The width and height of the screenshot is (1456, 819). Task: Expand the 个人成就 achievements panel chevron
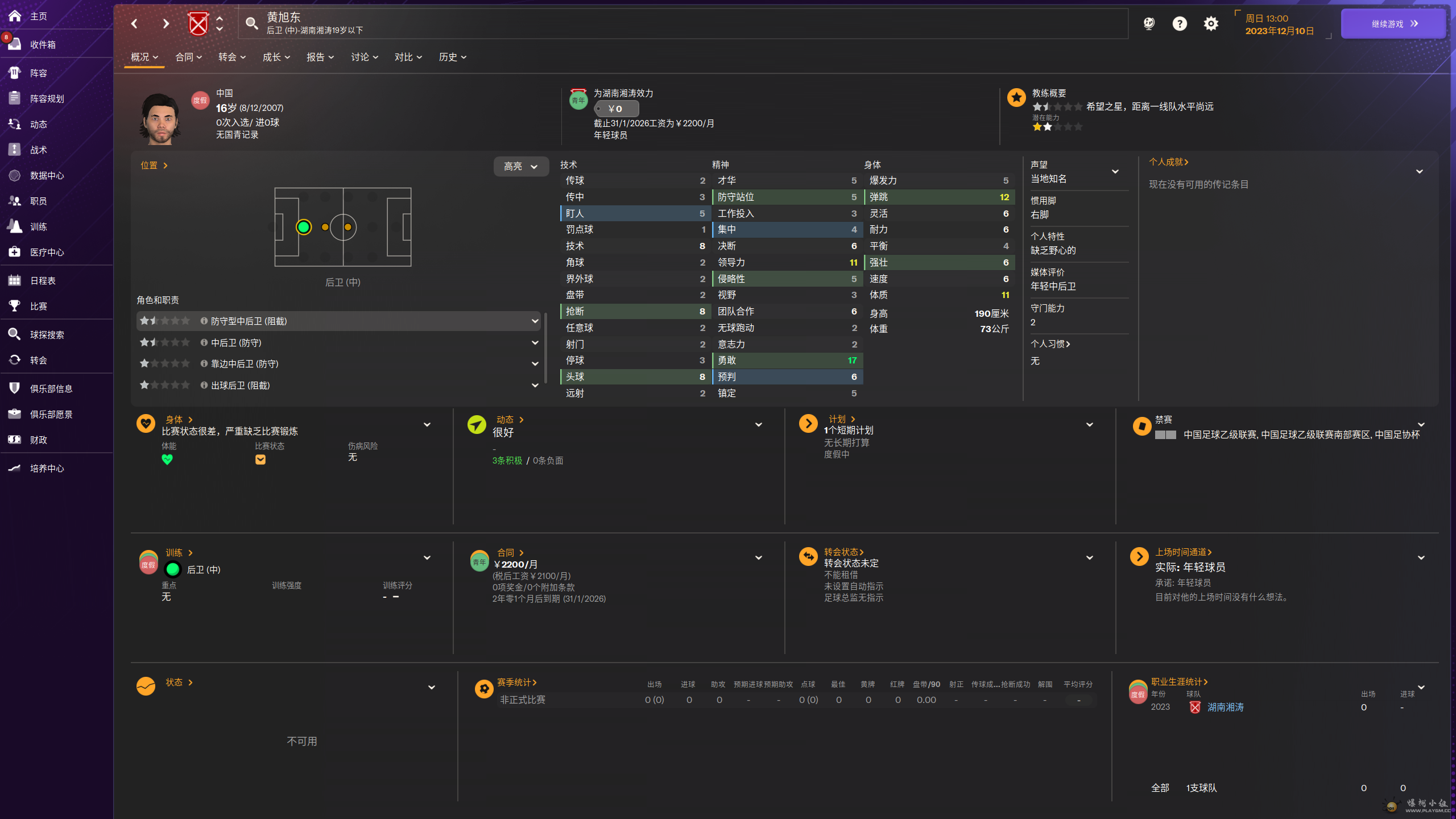click(x=1420, y=171)
